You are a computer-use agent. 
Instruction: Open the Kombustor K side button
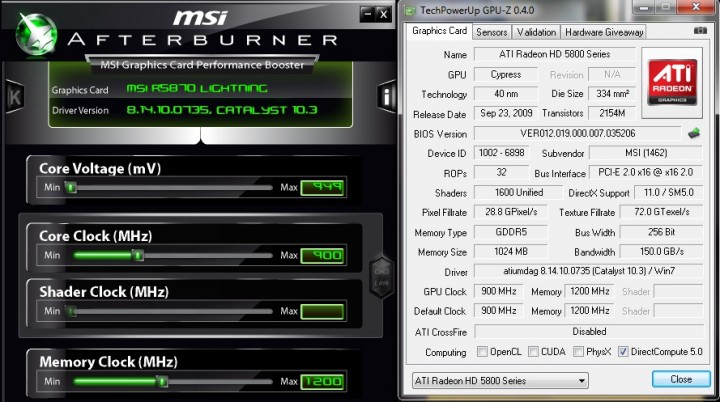(x=15, y=97)
